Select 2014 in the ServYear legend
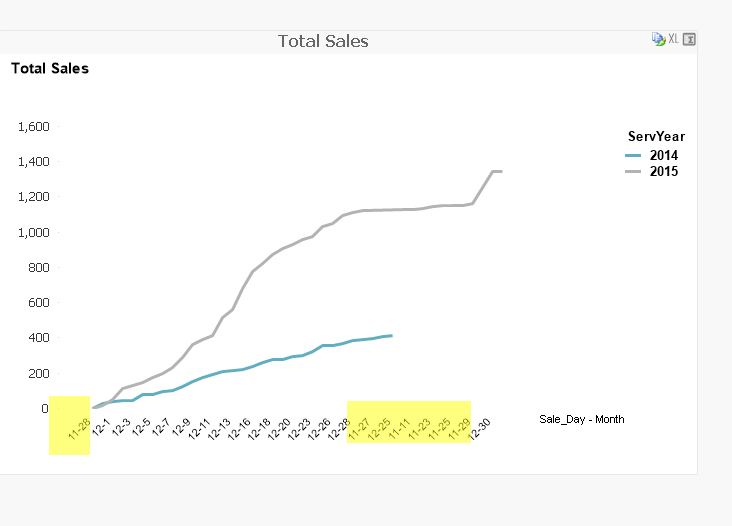Image resolution: width=732 pixels, height=526 pixels. (663, 155)
